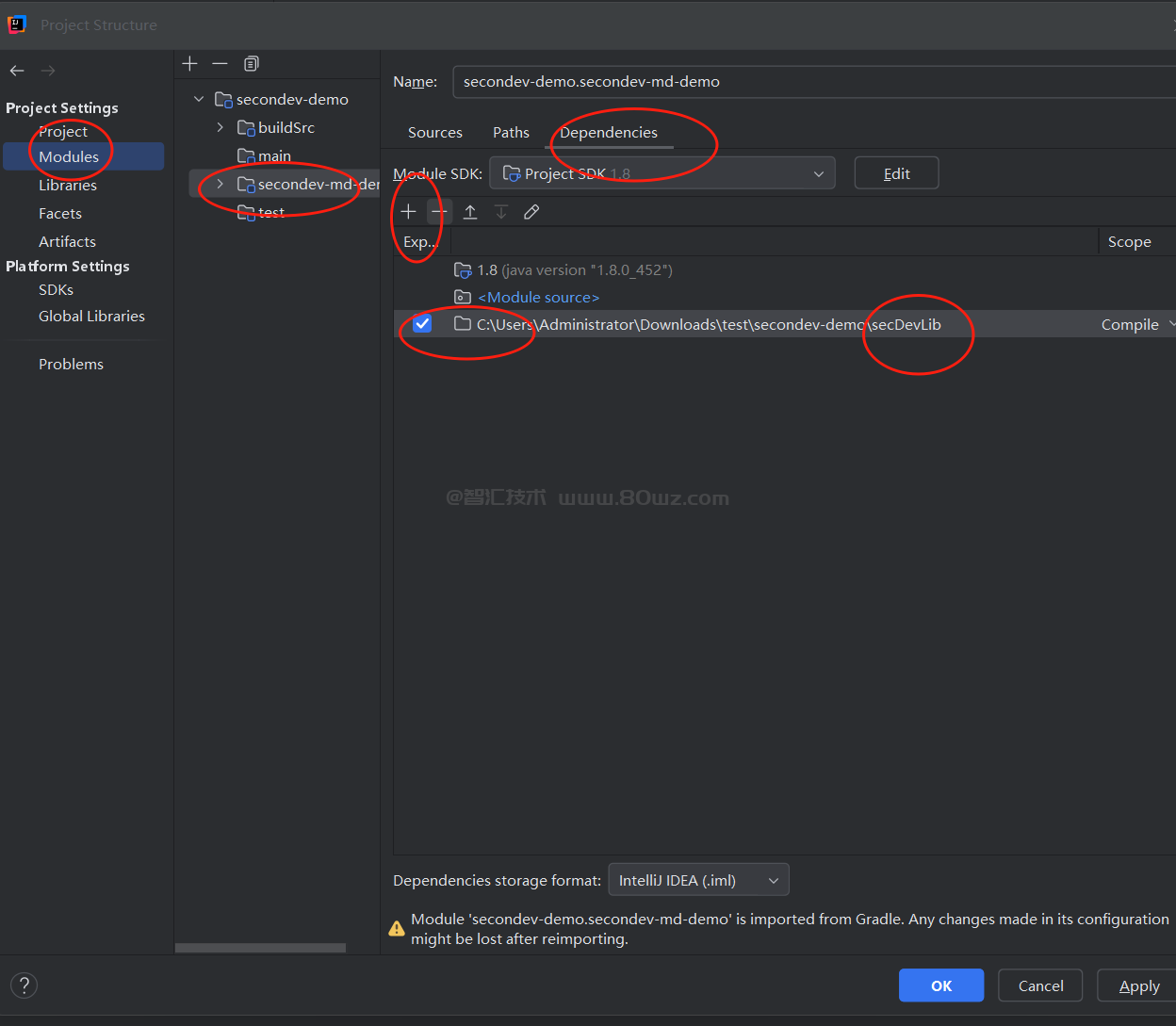
Task: Switch to the Sources tab
Action: coord(435,133)
